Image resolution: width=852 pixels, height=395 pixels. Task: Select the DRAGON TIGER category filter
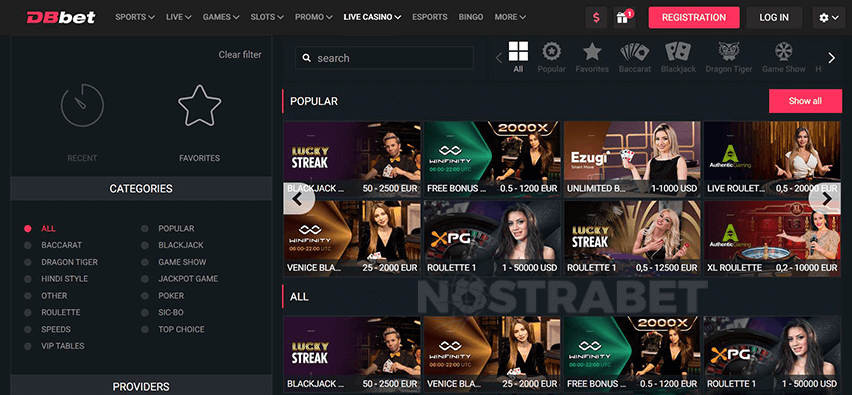tap(69, 262)
